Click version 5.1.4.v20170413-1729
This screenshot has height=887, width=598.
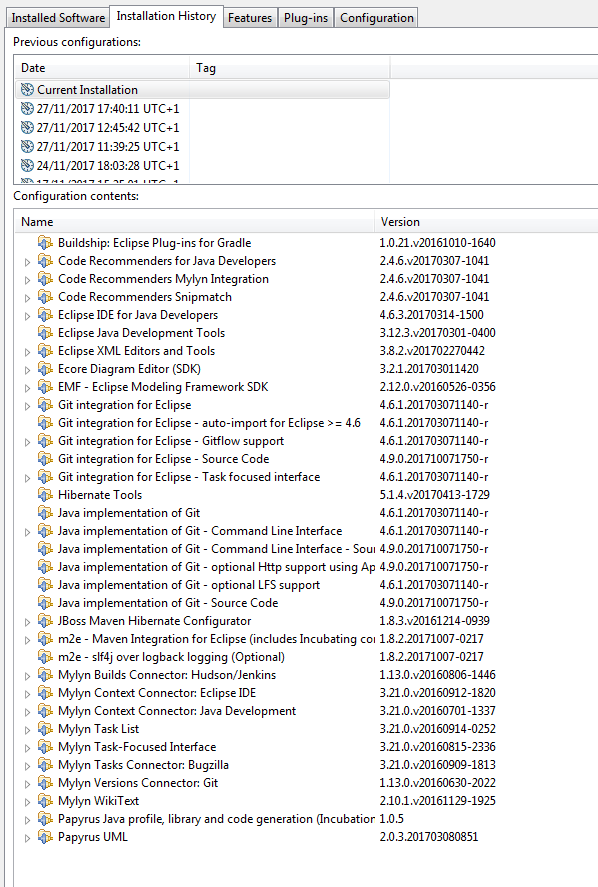click(x=434, y=495)
